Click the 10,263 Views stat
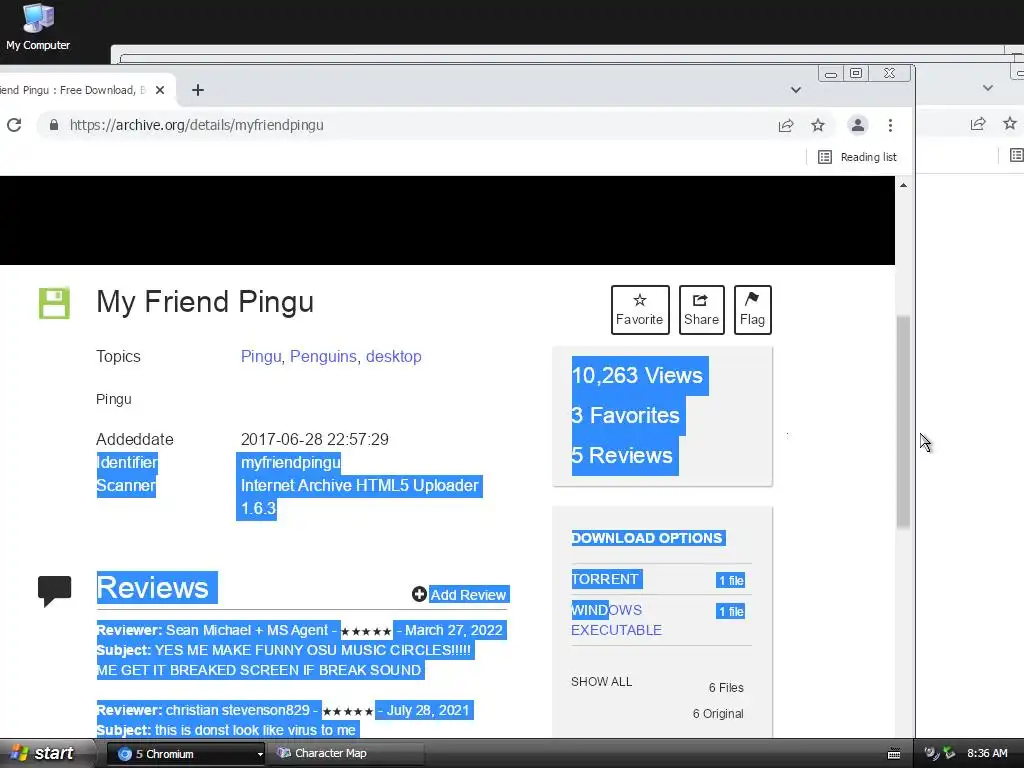The image size is (1024, 768). (x=637, y=376)
